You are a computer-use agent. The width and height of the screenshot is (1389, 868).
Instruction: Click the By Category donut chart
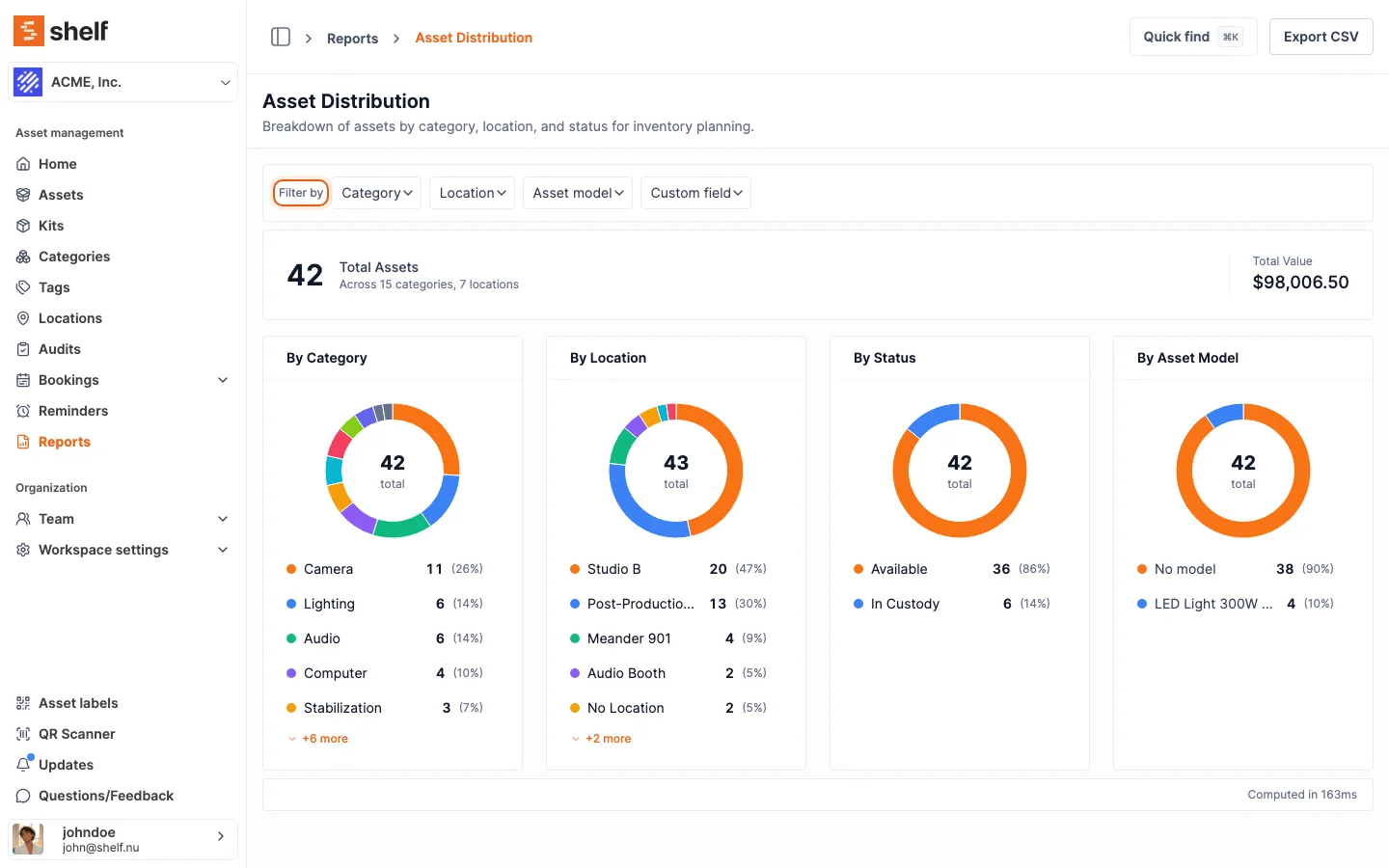(393, 471)
